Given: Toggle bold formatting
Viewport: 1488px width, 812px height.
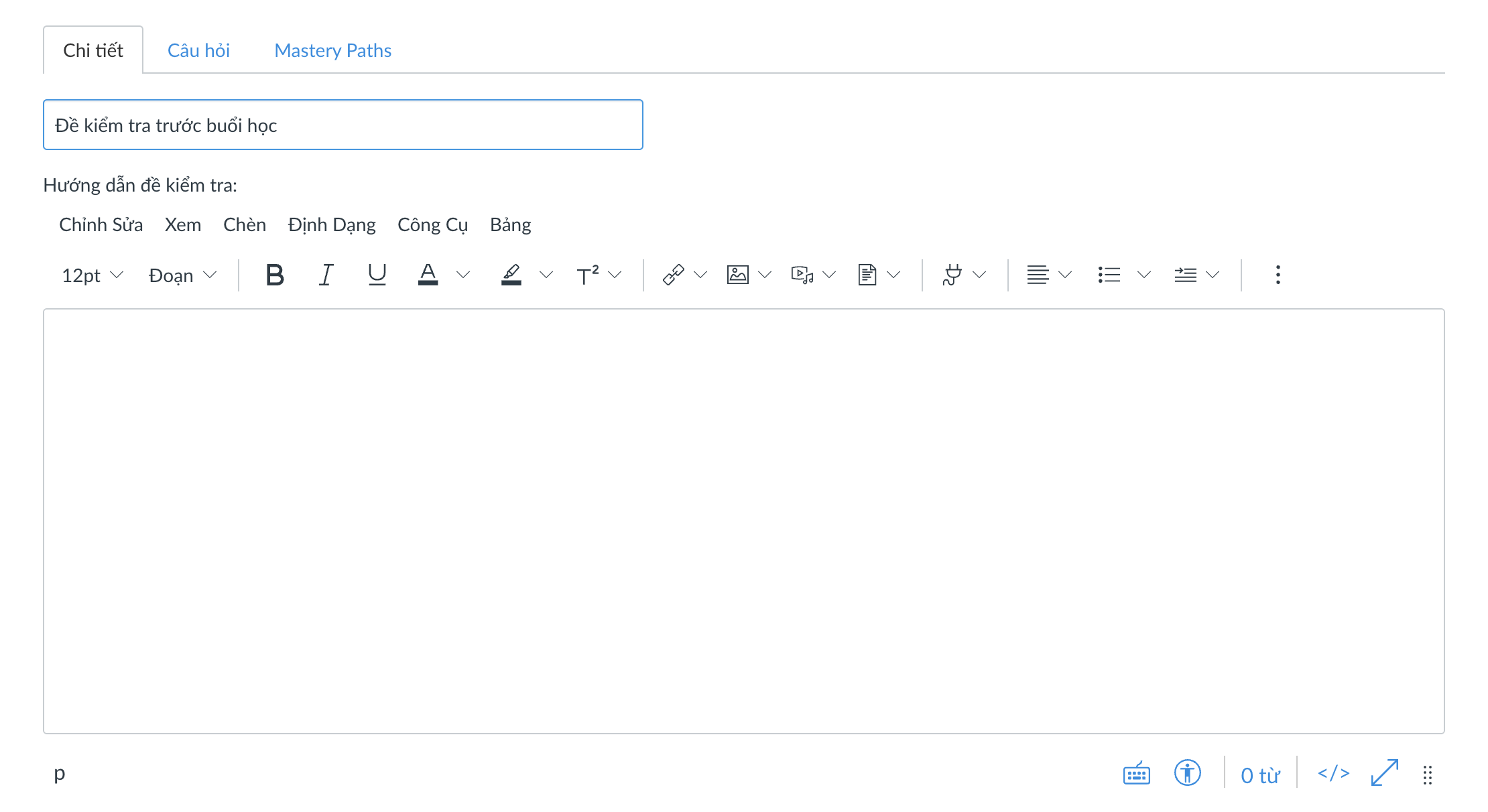Looking at the screenshot, I should pyautogui.click(x=275, y=275).
